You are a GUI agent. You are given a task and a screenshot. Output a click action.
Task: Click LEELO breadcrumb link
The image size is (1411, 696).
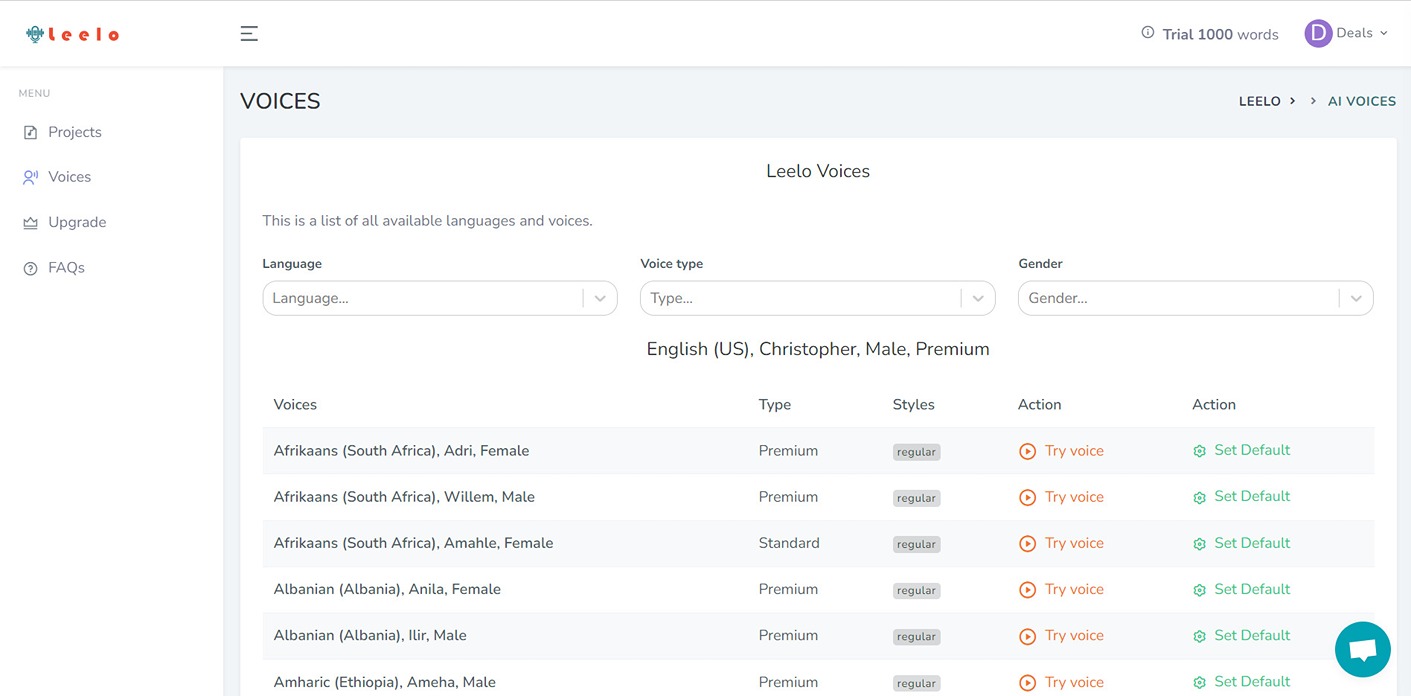coord(1260,101)
